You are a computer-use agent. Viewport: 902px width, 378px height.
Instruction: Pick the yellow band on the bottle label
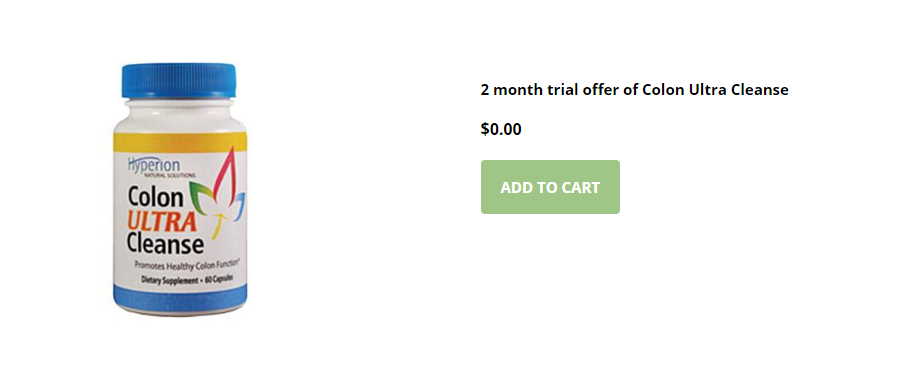coord(180,142)
